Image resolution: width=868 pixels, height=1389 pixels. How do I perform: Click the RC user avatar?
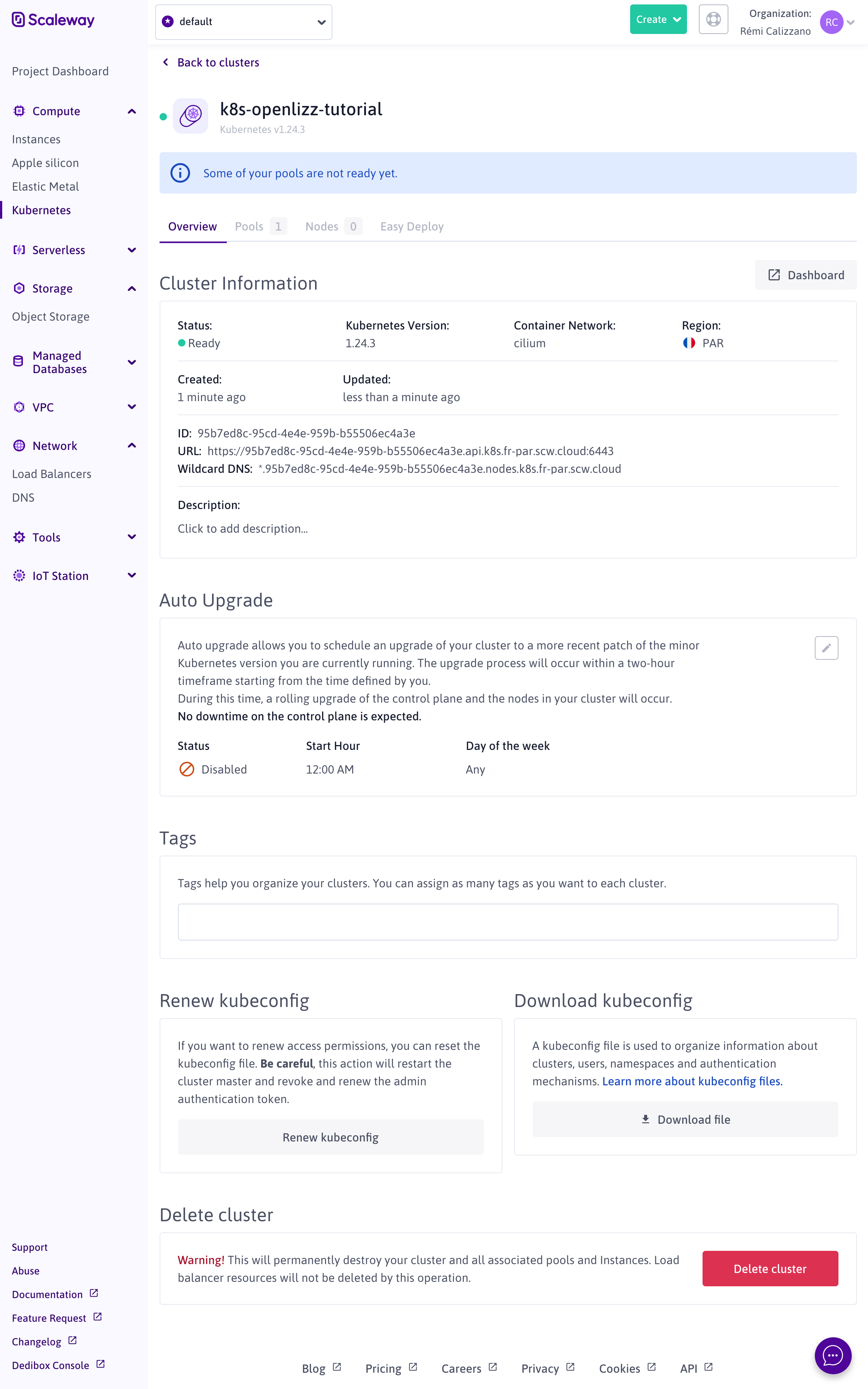click(x=831, y=23)
